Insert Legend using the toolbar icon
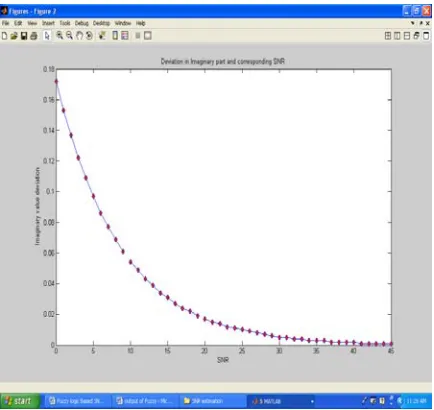This screenshot has height=410, width=434. (x=125, y=35)
